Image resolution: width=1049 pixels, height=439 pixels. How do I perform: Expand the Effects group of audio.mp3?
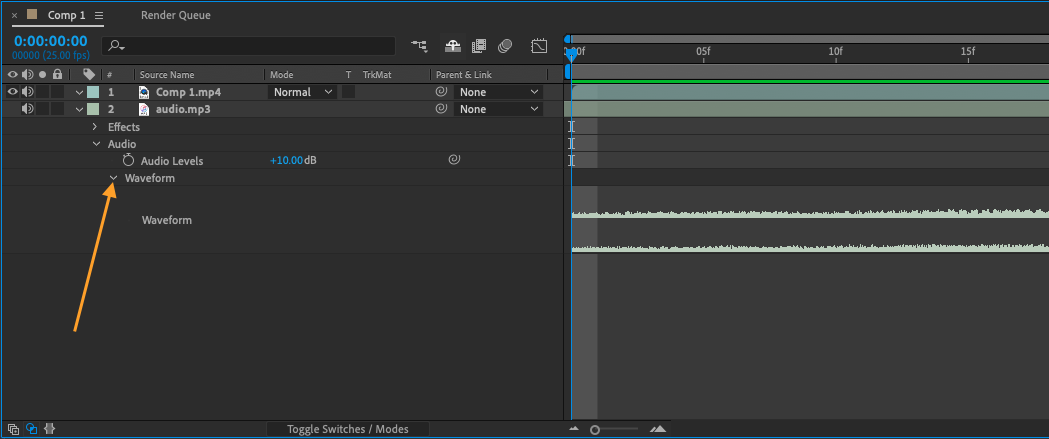(96, 127)
